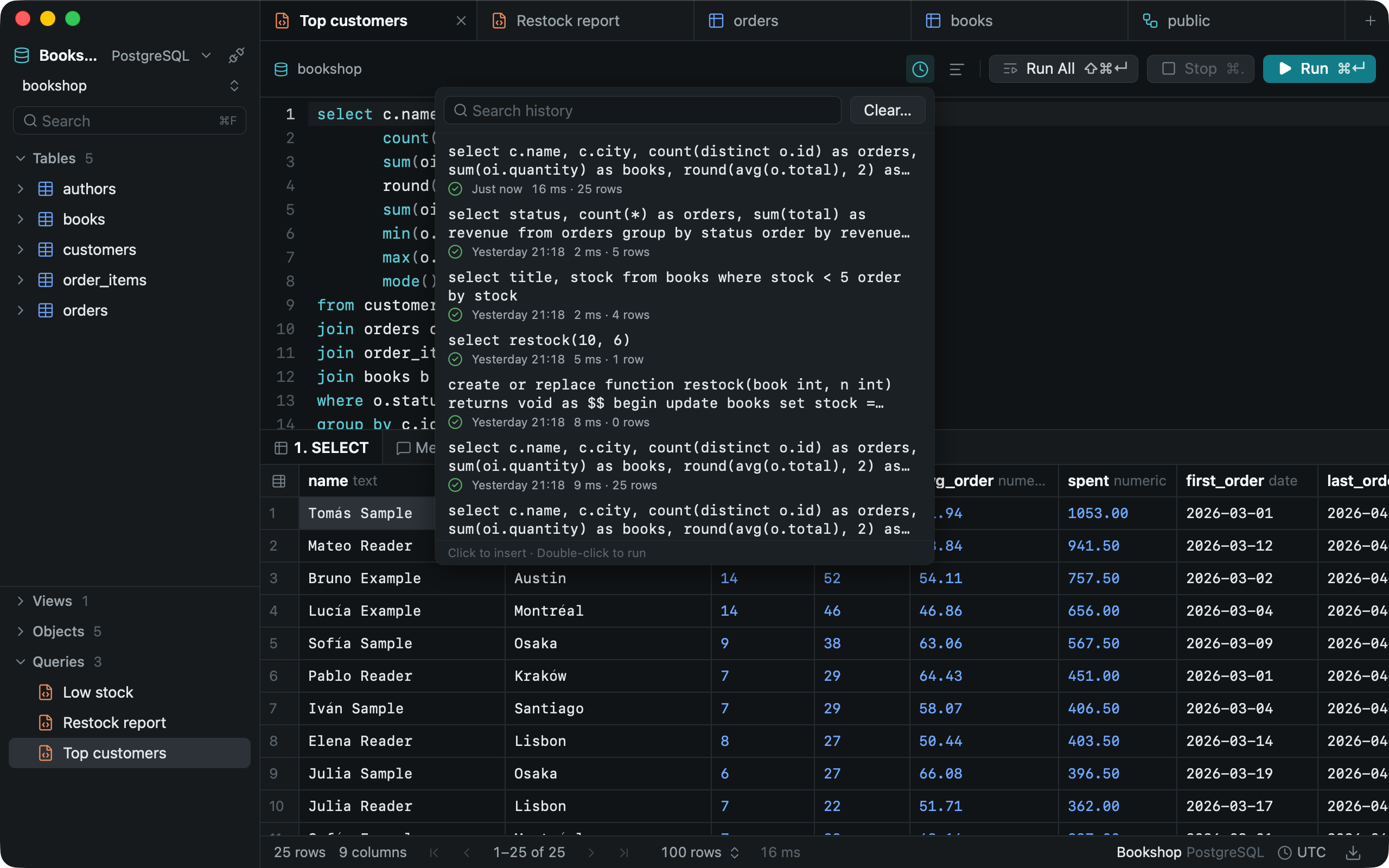Go to next results page arrow
The height and width of the screenshot is (868, 1389).
coord(591,852)
